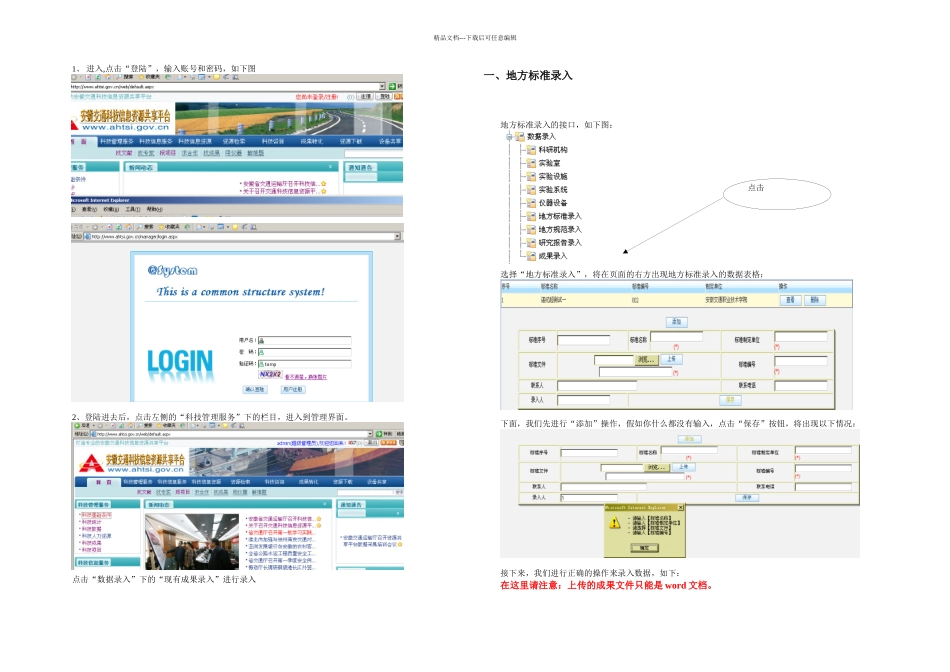
Task: Click 确认登陆 button on the login page
Action: (254, 390)
